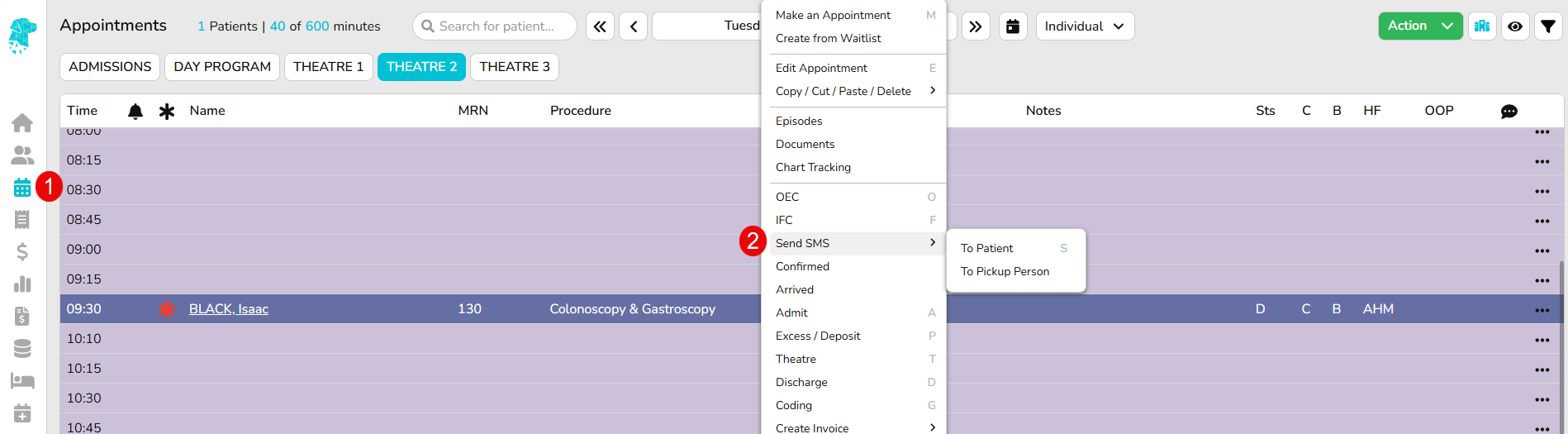The width and height of the screenshot is (1568, 434).
Task: Open the Home icon in the sidebar
Action: tap(22, 123)
